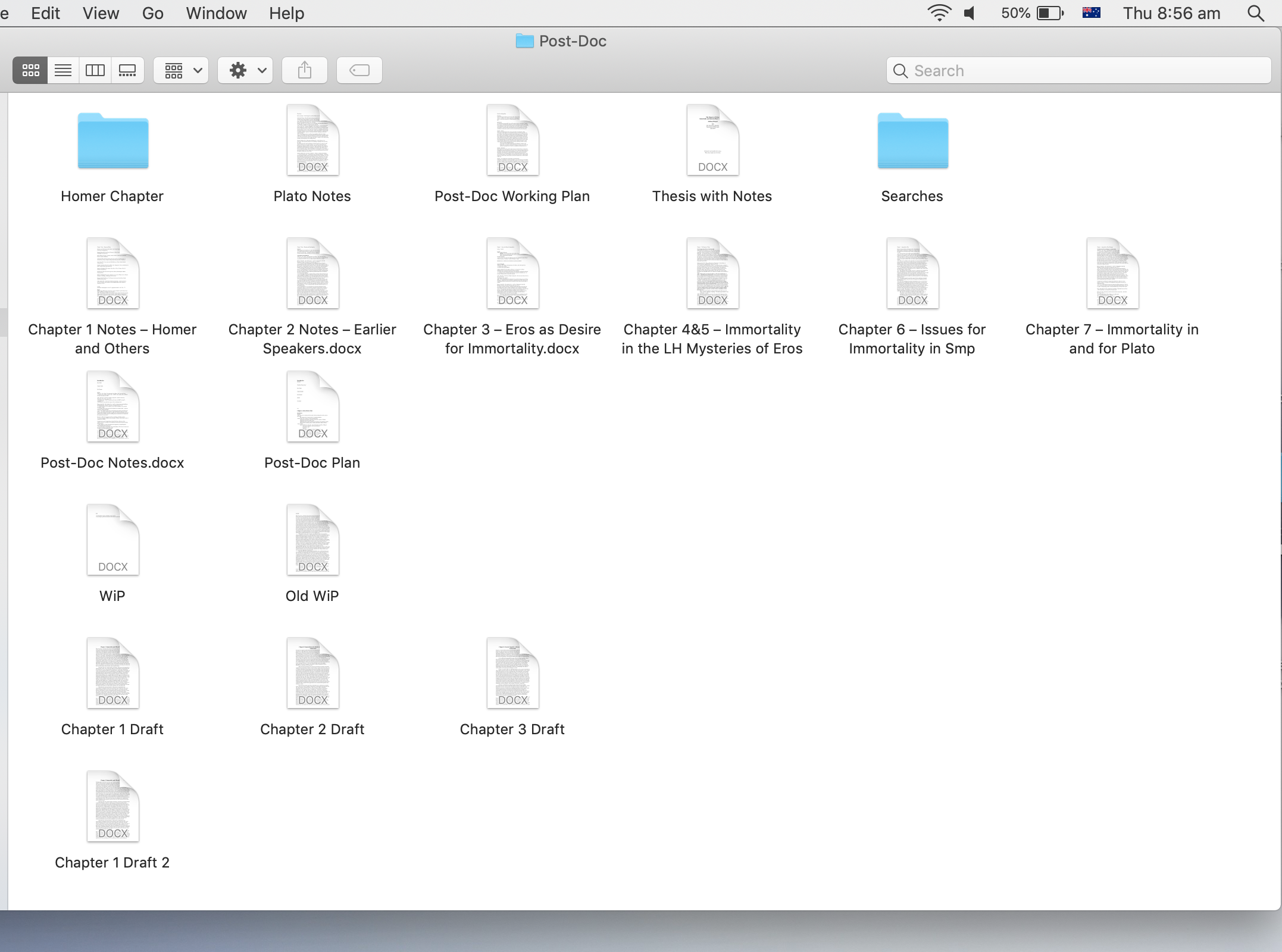Viewport: 1282px width, 952px height.
Task: Switch to icon view mode
Action: tap(30, 71)
